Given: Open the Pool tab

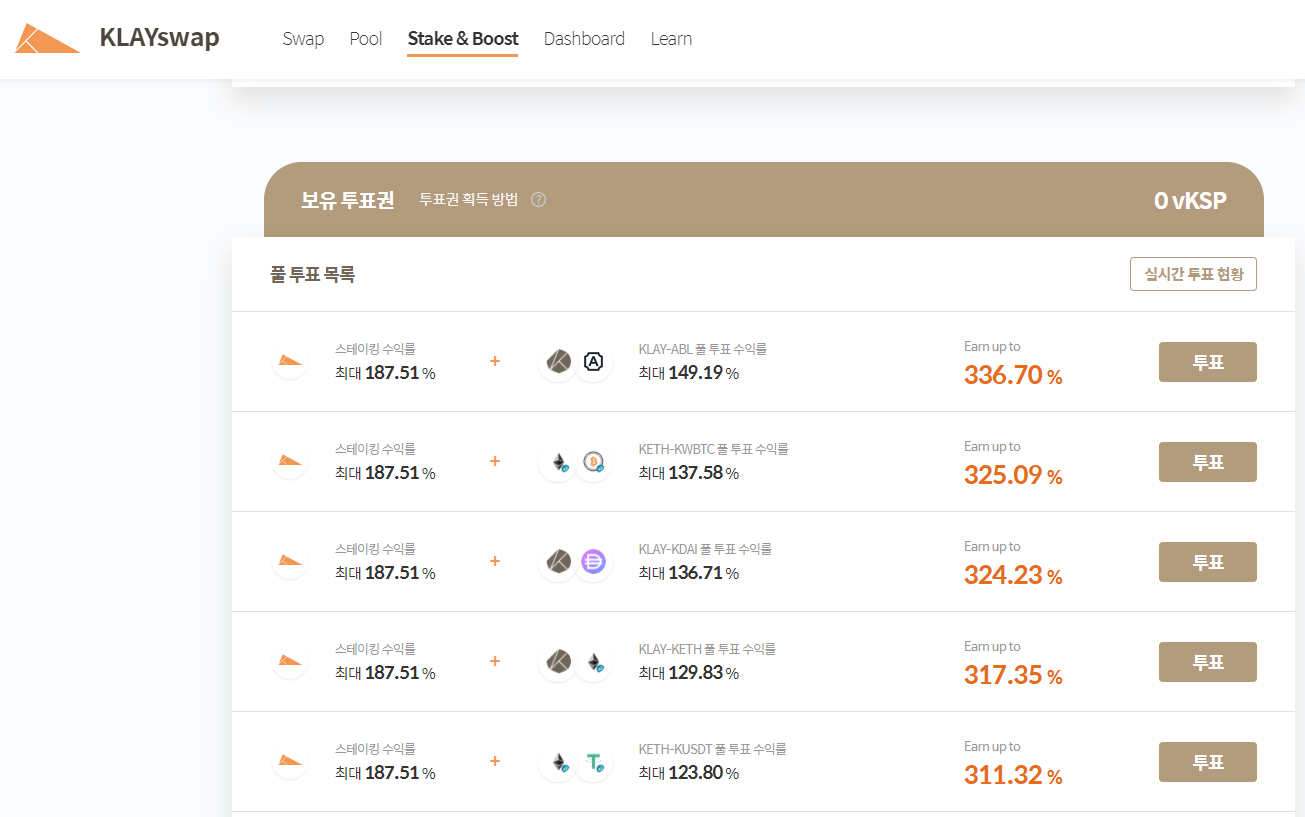Looking at the screenshot, I should coord(366,39).
